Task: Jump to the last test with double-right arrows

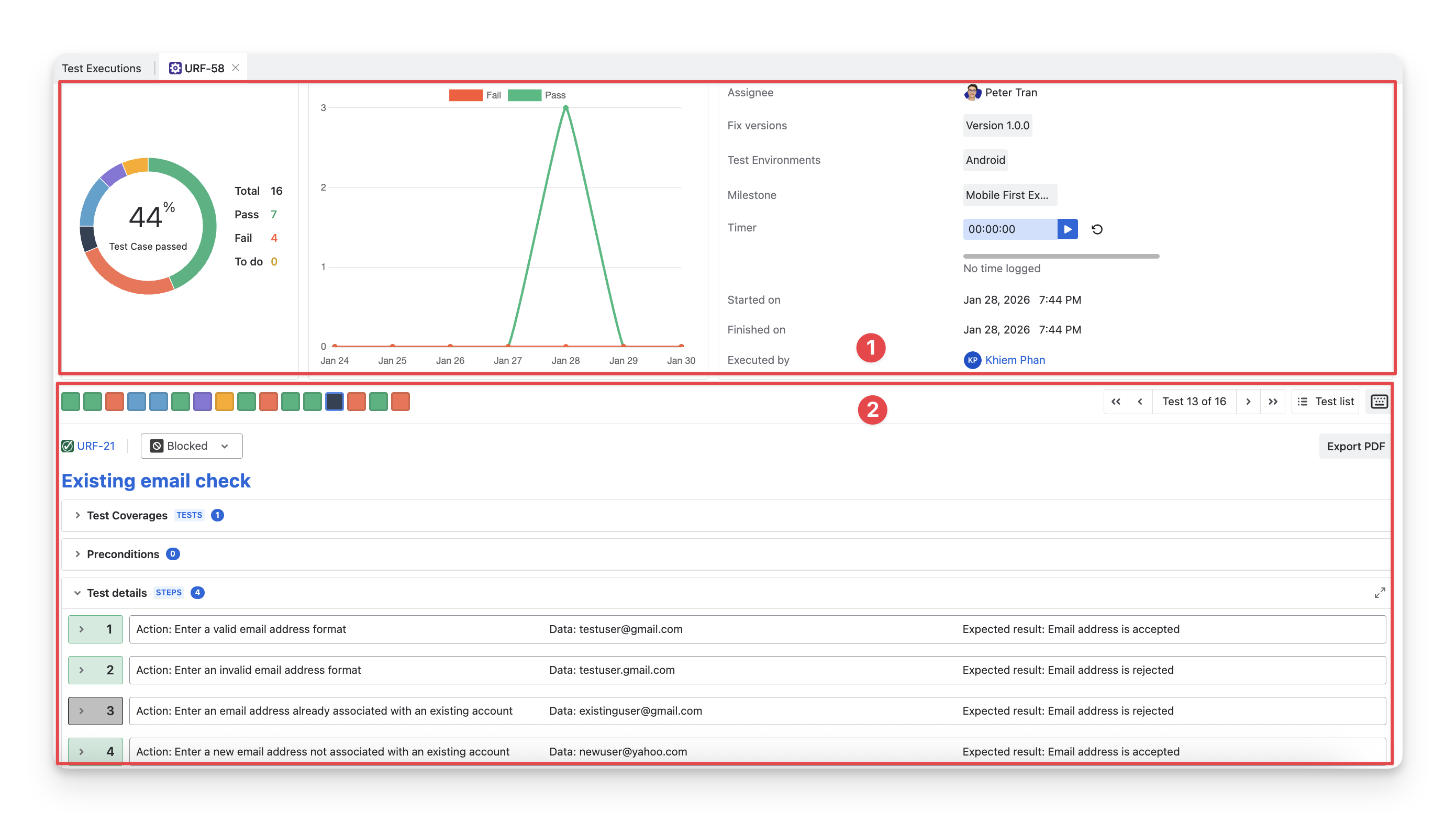Action: click(1272, 402)
